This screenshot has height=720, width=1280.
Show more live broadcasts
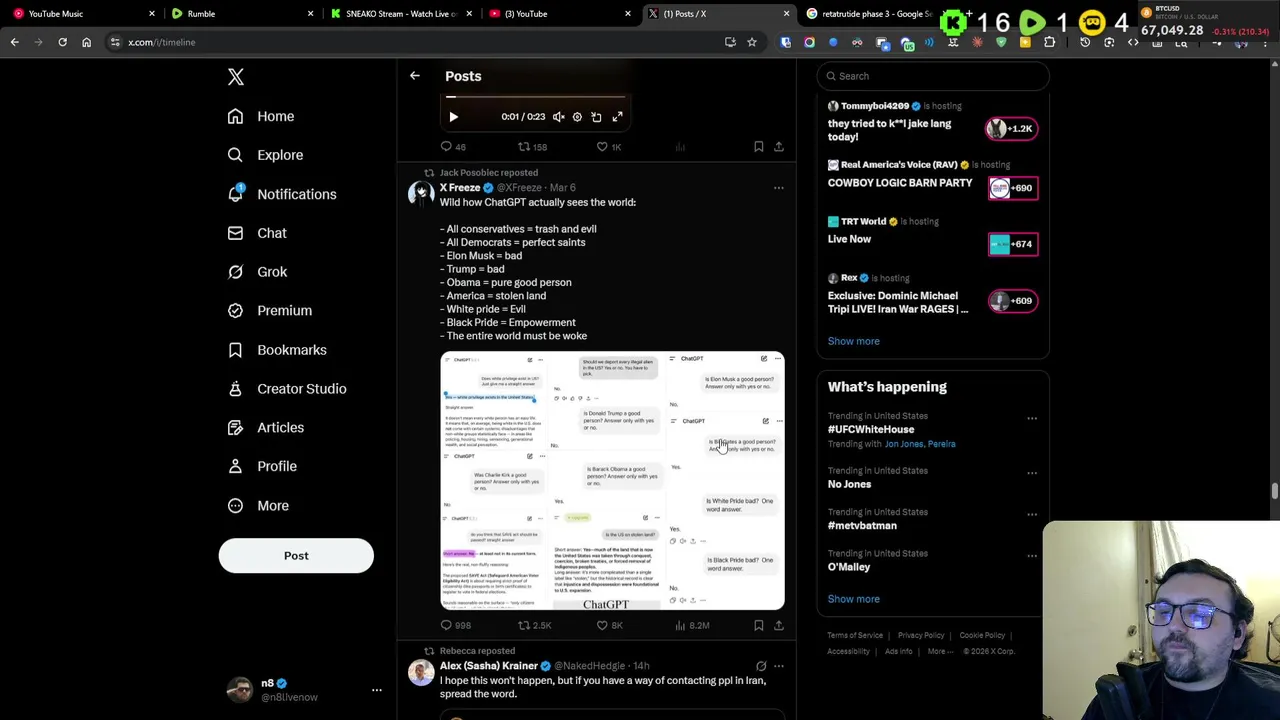853,341
